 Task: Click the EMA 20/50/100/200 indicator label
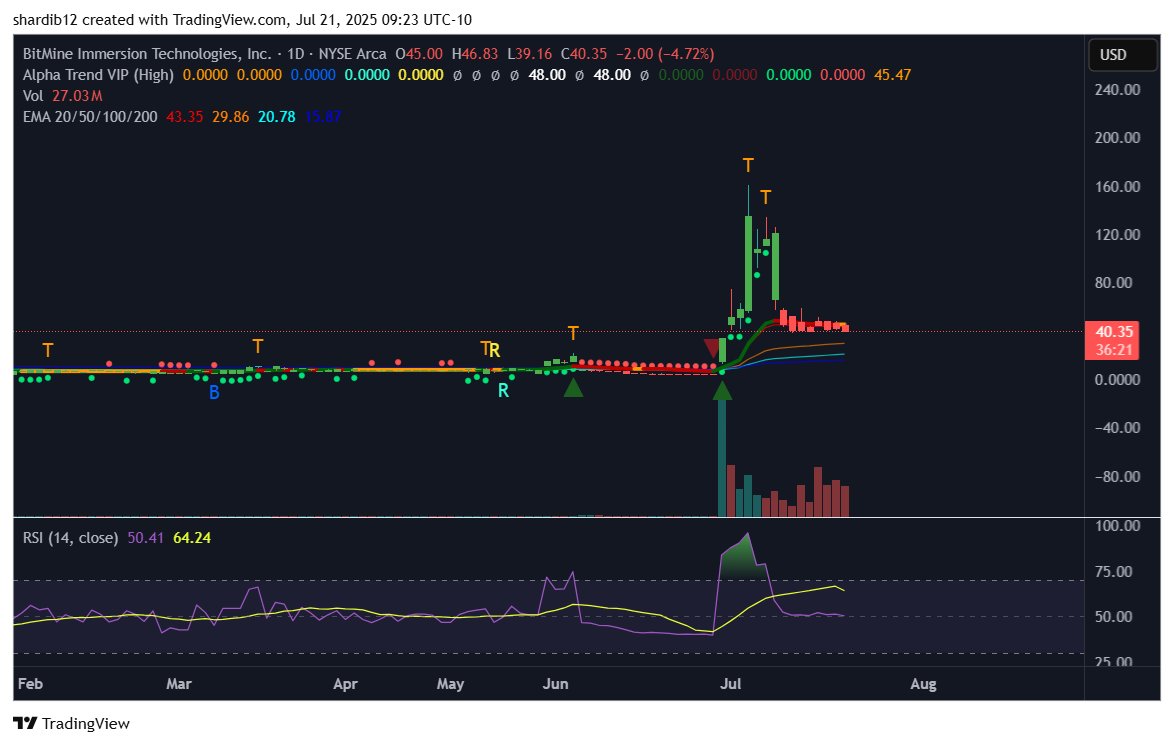tap(90, 117)
